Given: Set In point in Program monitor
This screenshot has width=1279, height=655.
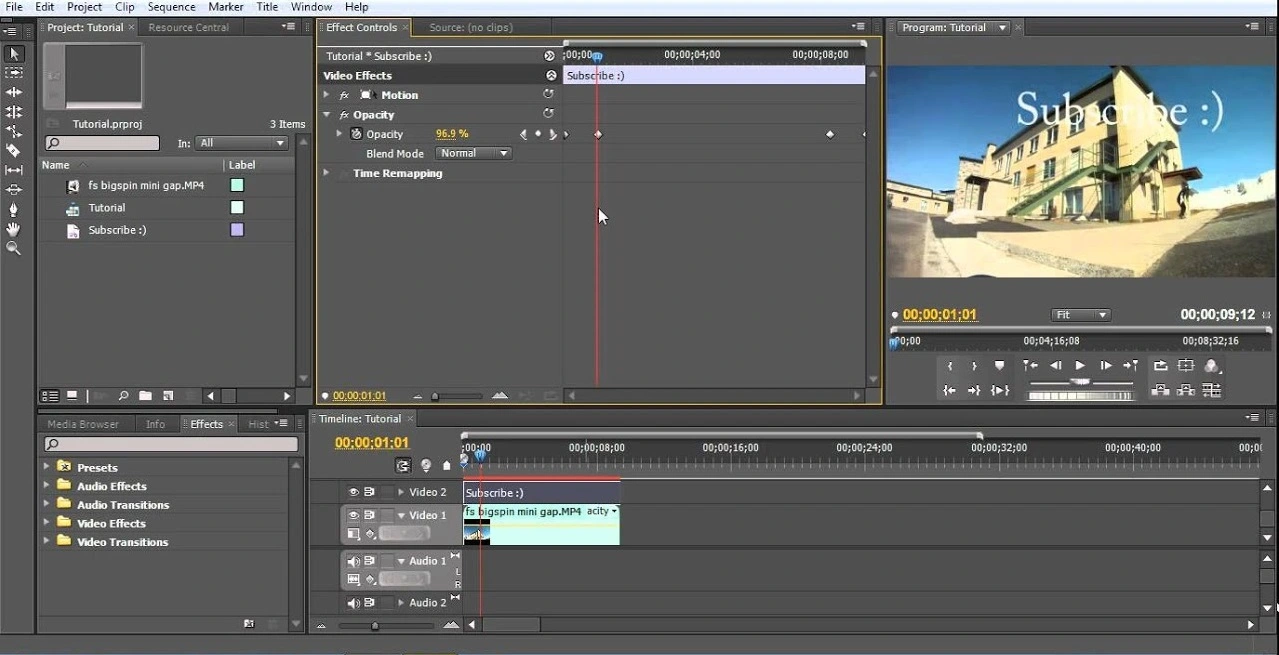Looking at the screenshot, I should (950, 366).
